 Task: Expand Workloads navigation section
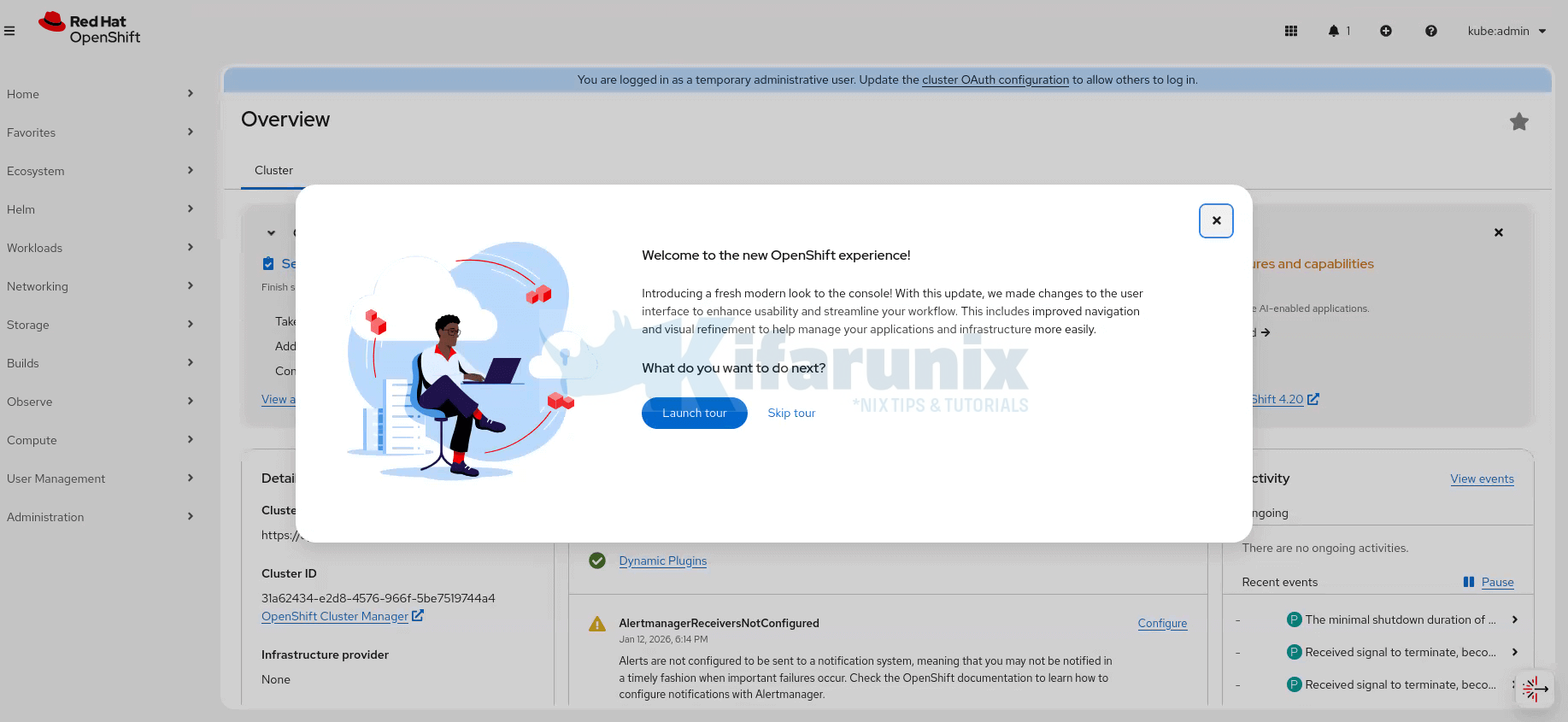click(x=101, y=248)
